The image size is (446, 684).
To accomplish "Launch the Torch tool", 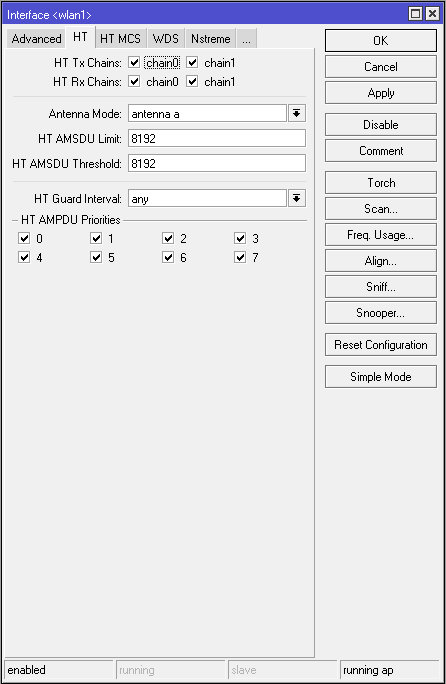I will coord(381,182).
